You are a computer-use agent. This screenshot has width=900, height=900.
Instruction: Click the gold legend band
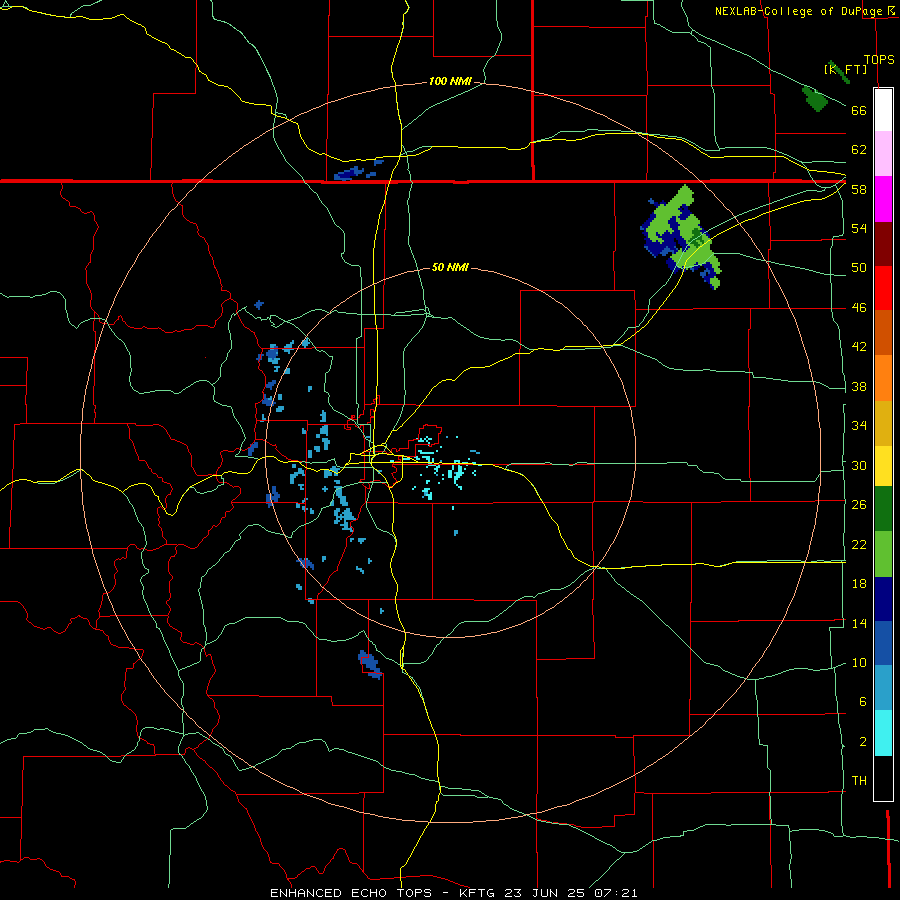pos(883,423)
